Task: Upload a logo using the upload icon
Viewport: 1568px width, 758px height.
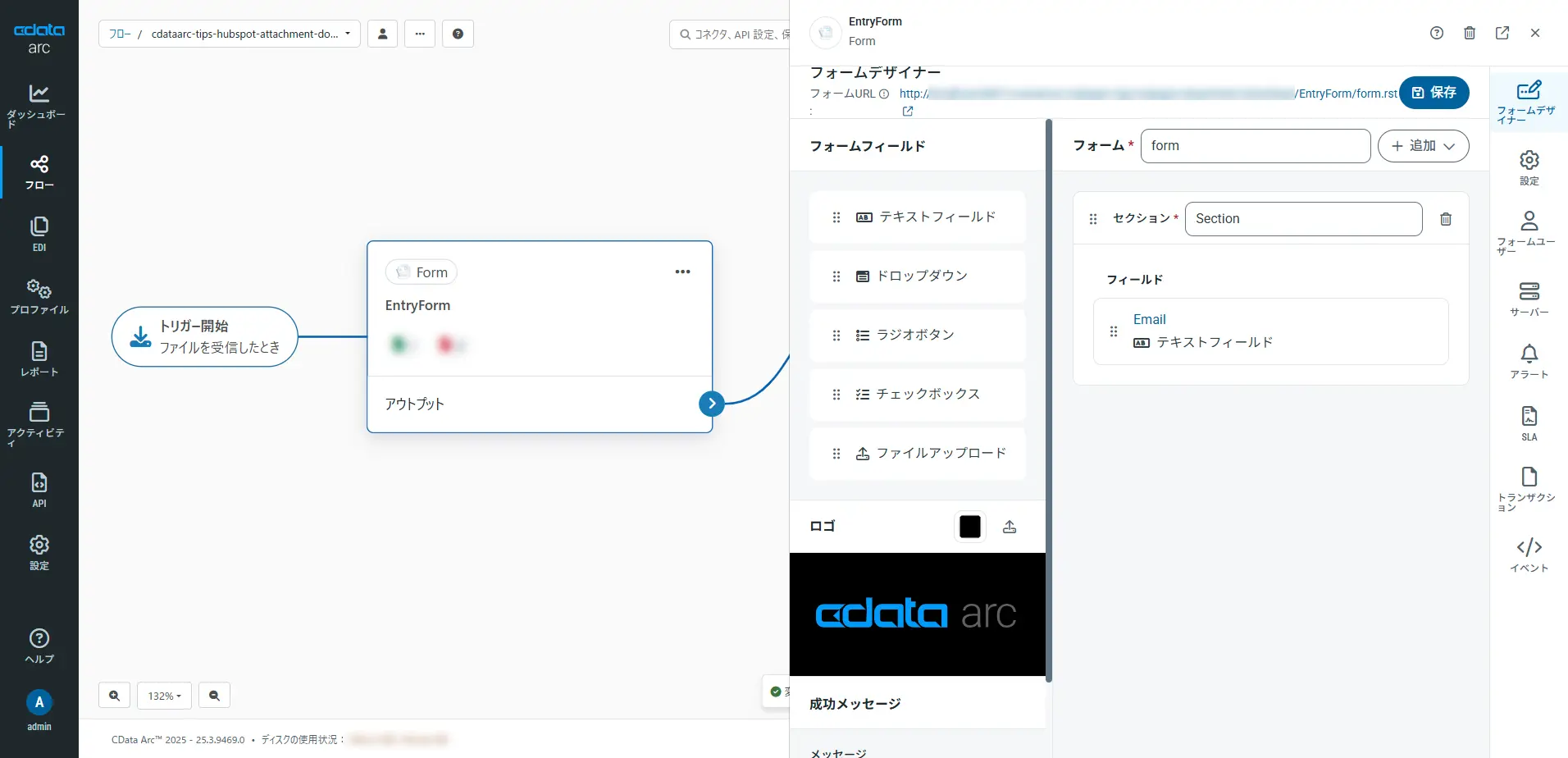Action: (x=1009, y=526)
